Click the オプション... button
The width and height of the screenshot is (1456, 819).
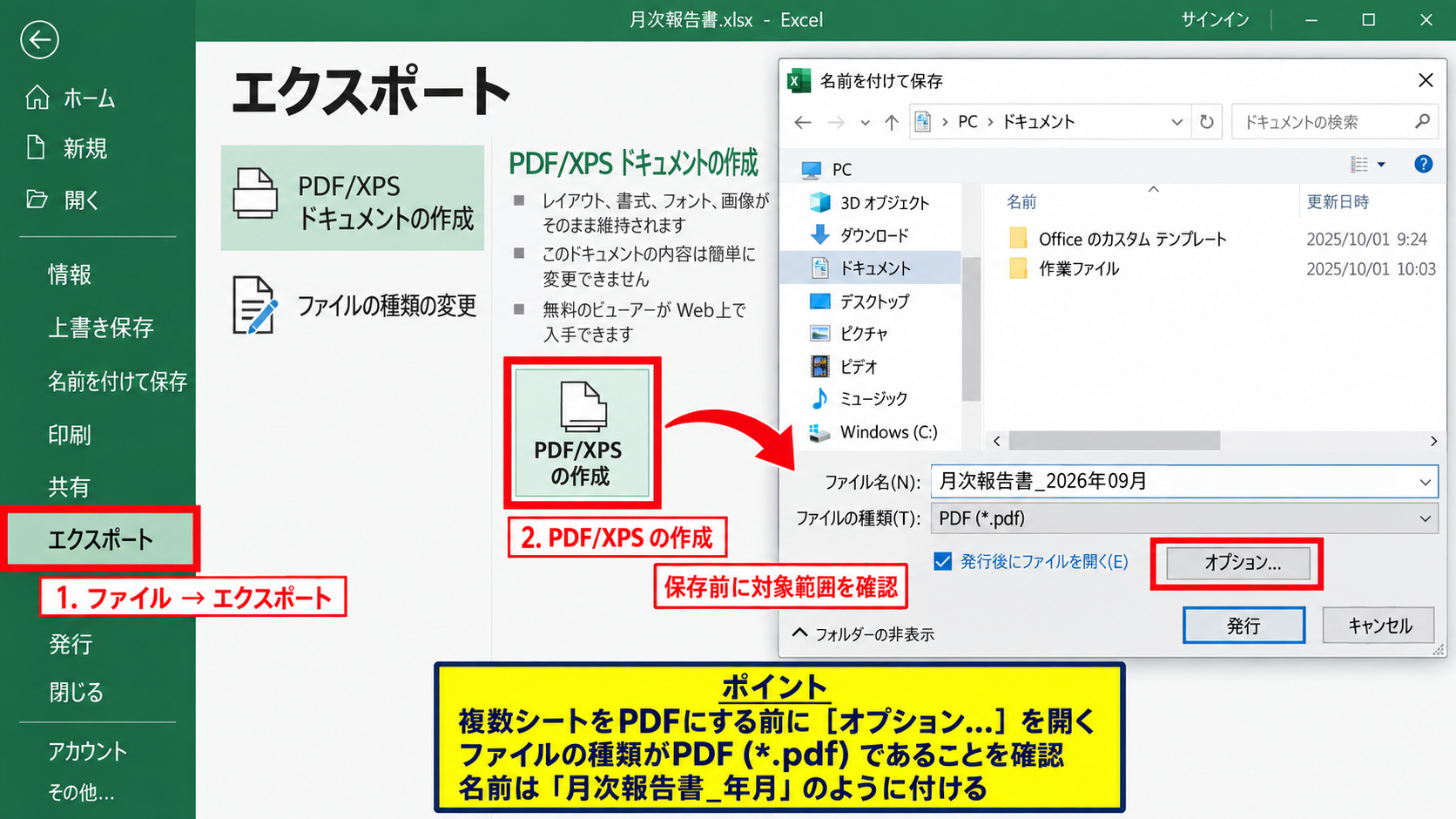pos(1238,563)
